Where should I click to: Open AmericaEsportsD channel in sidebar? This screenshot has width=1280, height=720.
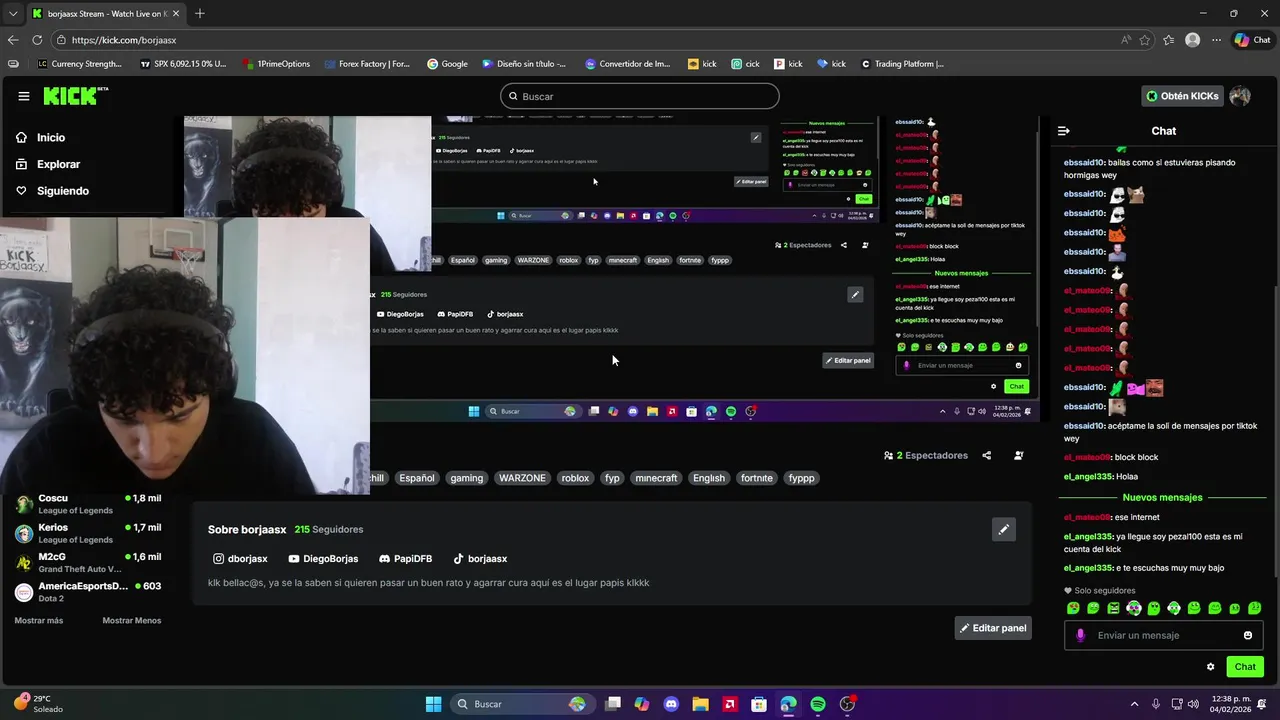click(88, 591)
